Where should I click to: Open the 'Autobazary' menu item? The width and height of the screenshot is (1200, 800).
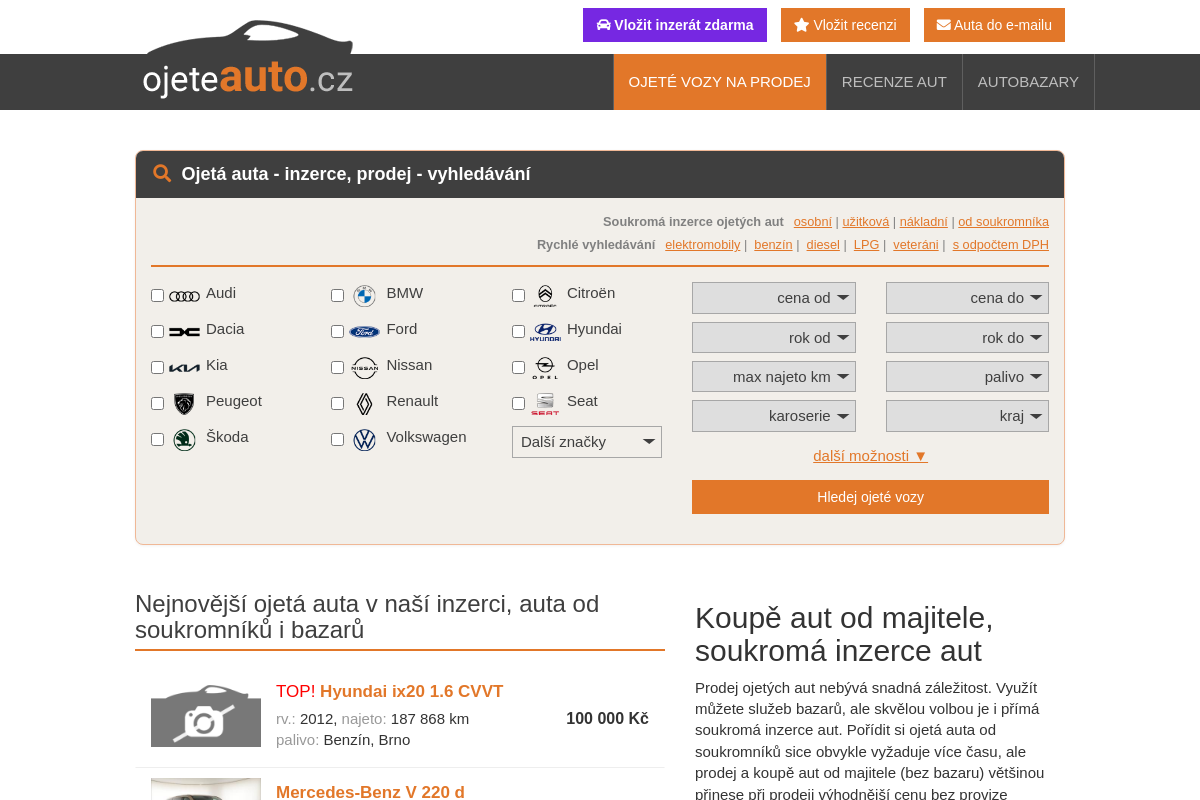click(1028, 82)
